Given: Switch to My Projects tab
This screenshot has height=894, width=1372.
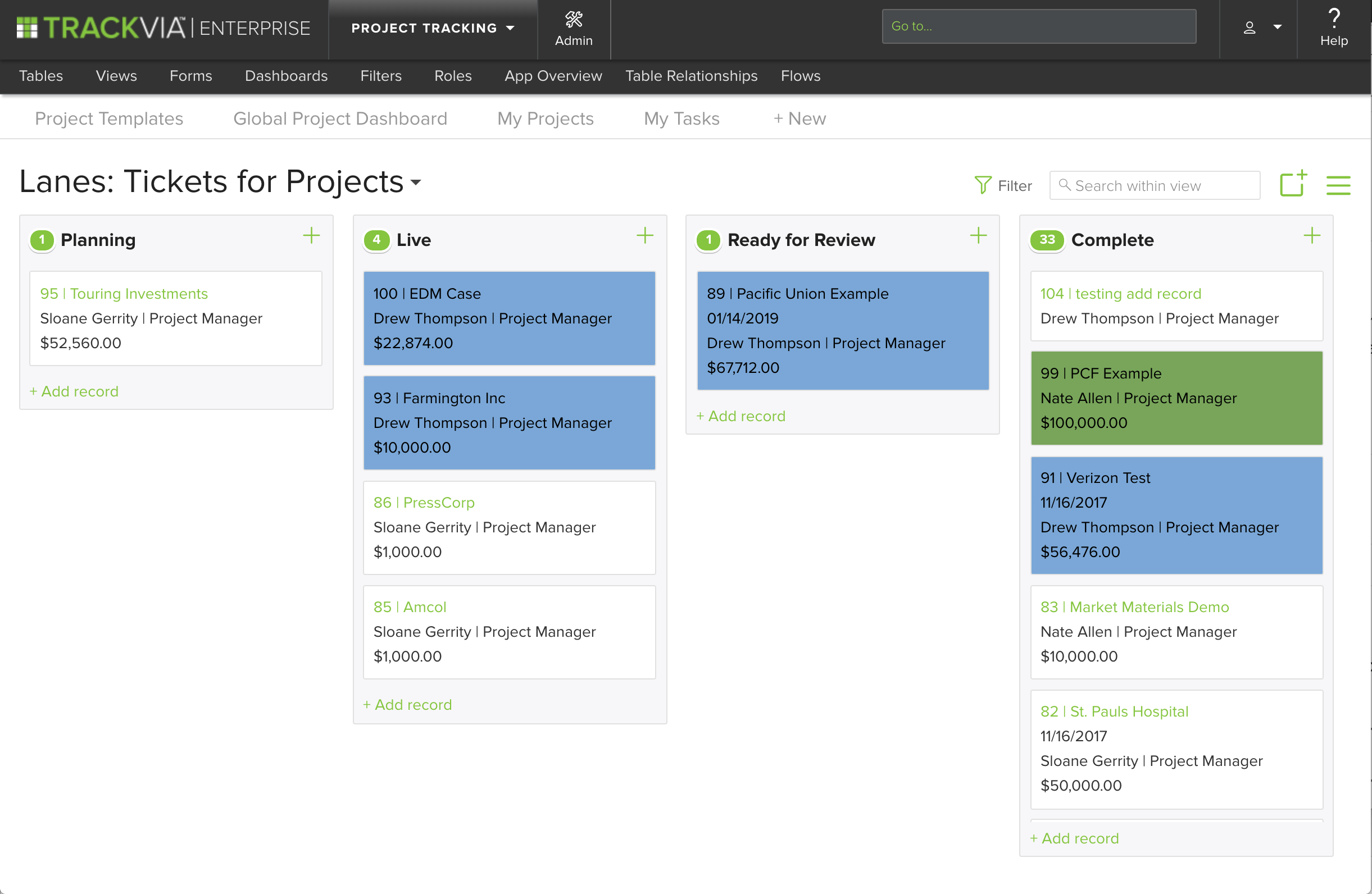Looking at the screenshot, I should coord(546,118).
